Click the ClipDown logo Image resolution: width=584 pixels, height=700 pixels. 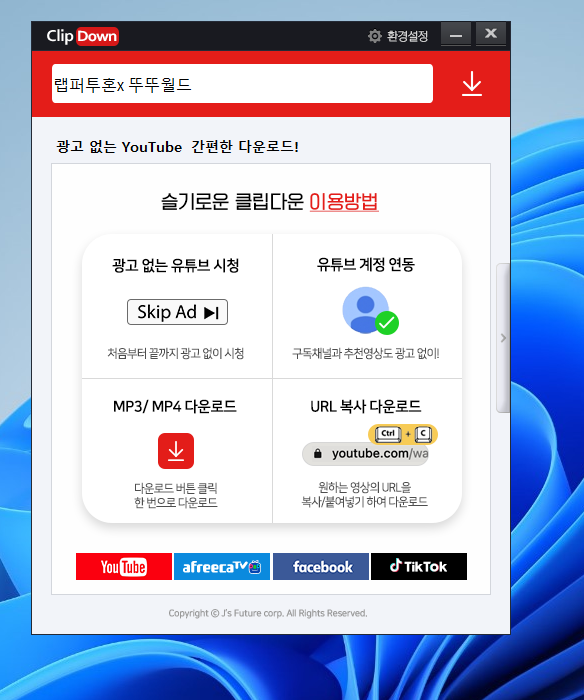tap(82, 36)
